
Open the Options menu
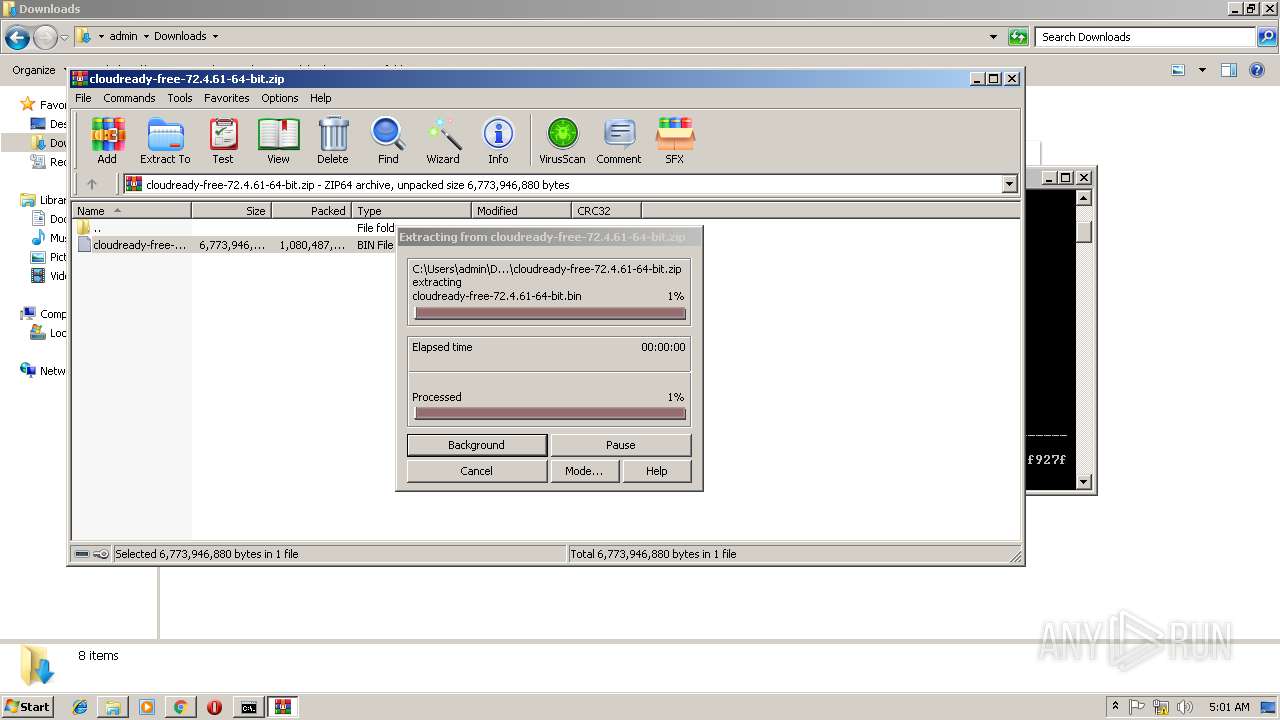click(280, 98)
